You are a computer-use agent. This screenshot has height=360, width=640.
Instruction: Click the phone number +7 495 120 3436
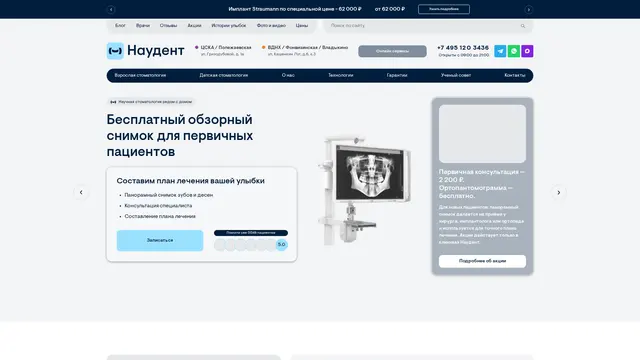coord(463,48)
